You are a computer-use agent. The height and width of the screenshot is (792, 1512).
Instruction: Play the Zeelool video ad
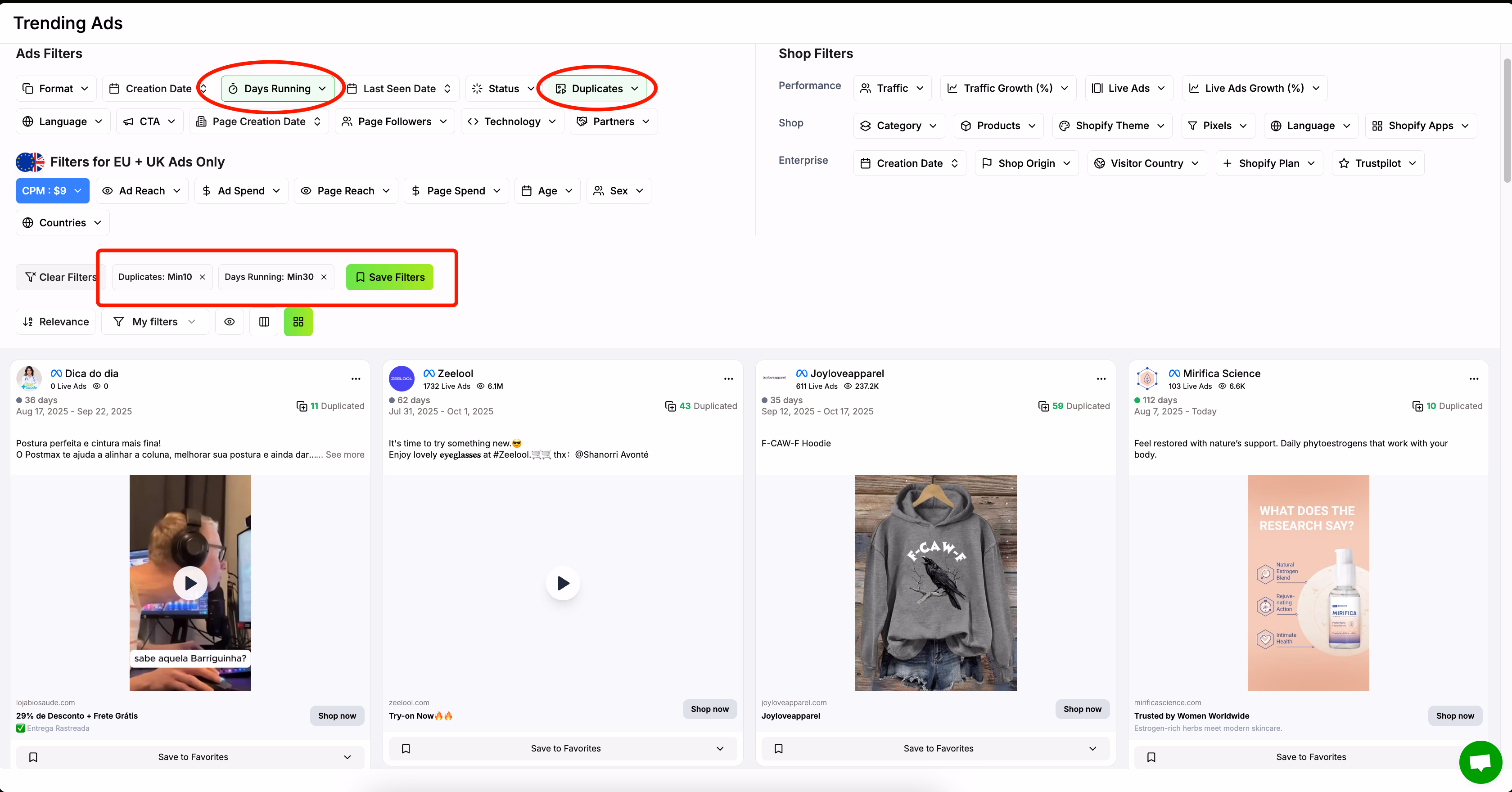coord(562,583)
